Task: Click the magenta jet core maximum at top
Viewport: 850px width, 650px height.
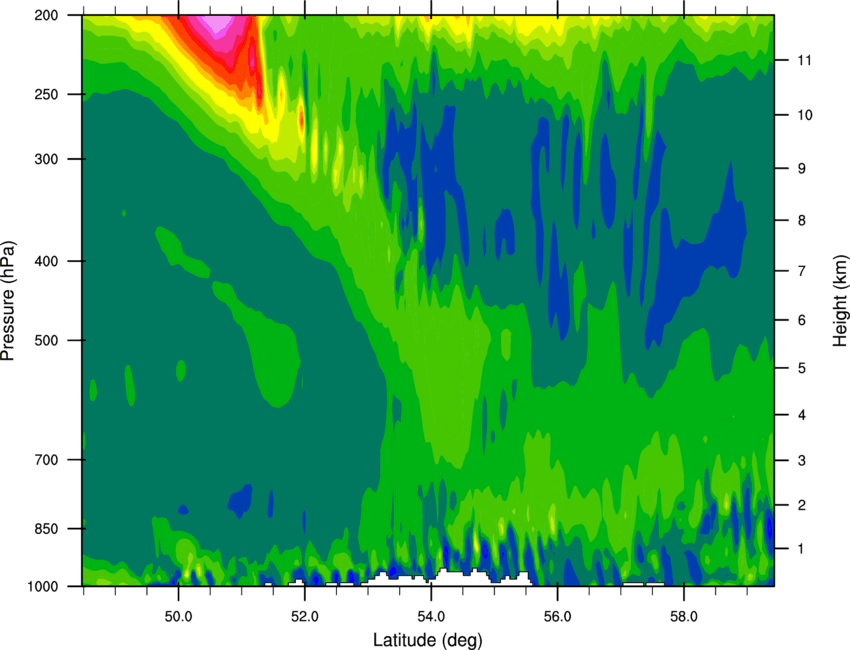Action: point(216,24)
